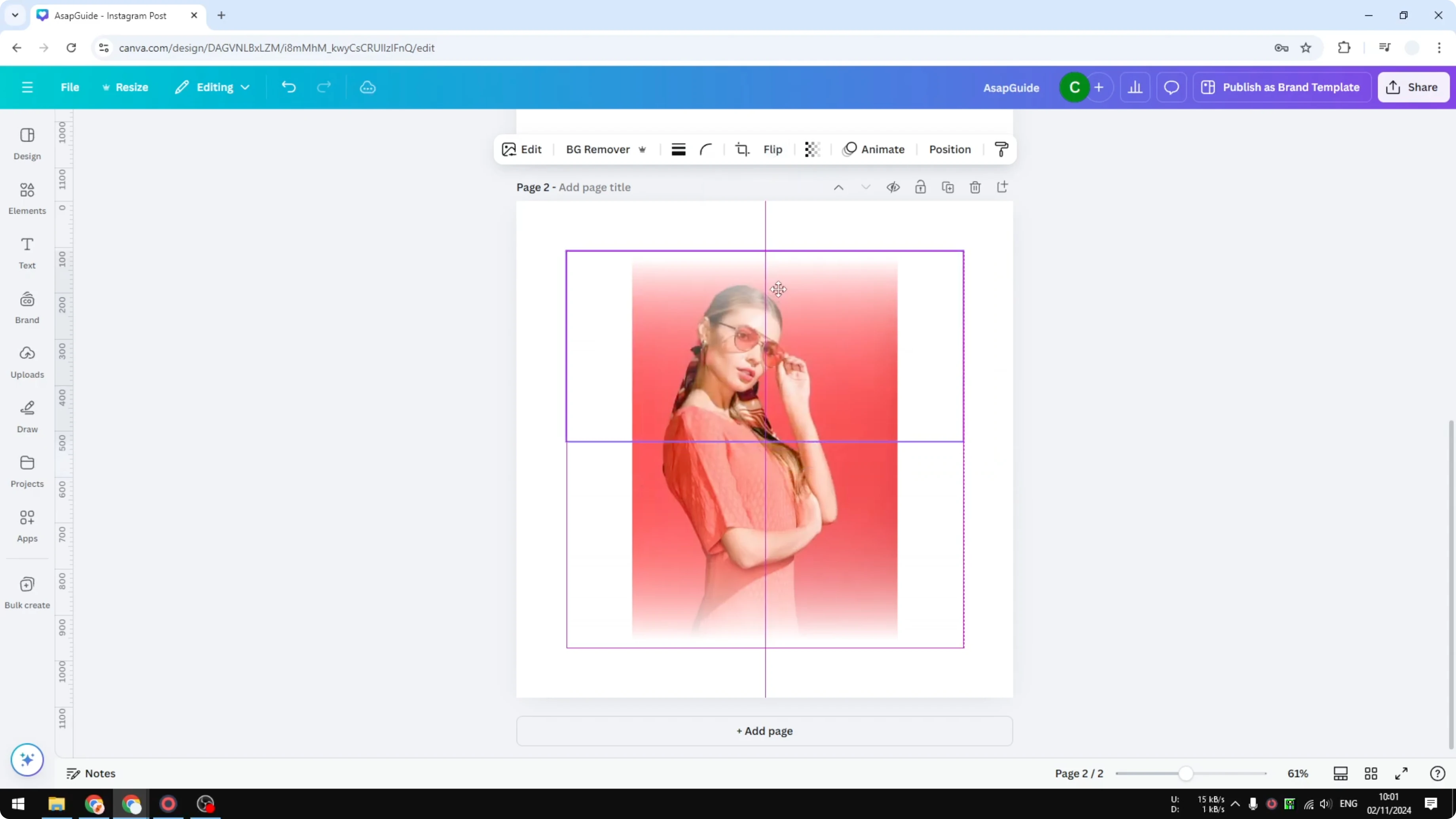1456x819 pixels.
Task: Click the copy style paint roller icon
Action: point(1001,149)
